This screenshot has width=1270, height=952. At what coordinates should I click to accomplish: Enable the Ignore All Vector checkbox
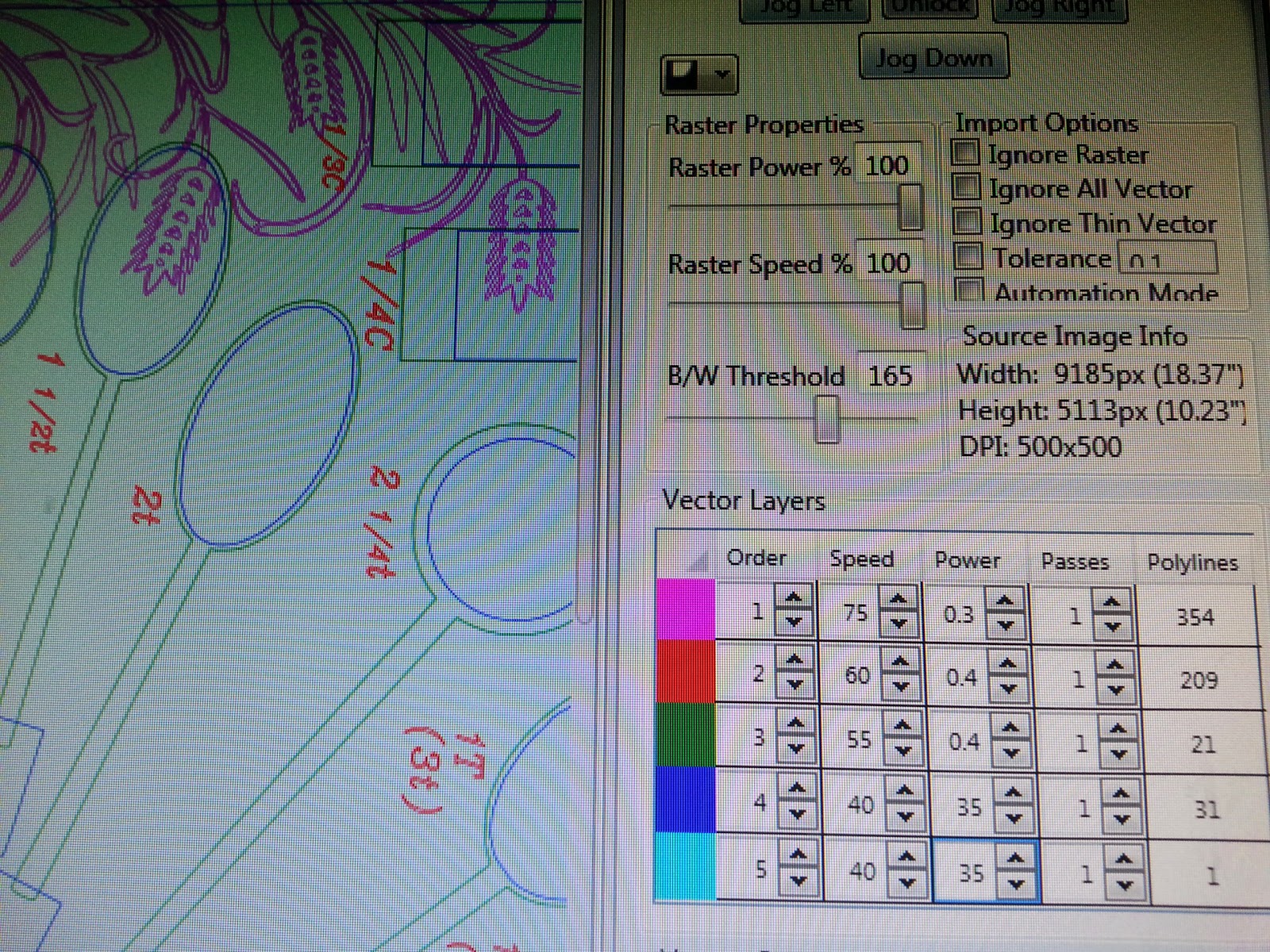pyautogui.click(x=967, y=188)
